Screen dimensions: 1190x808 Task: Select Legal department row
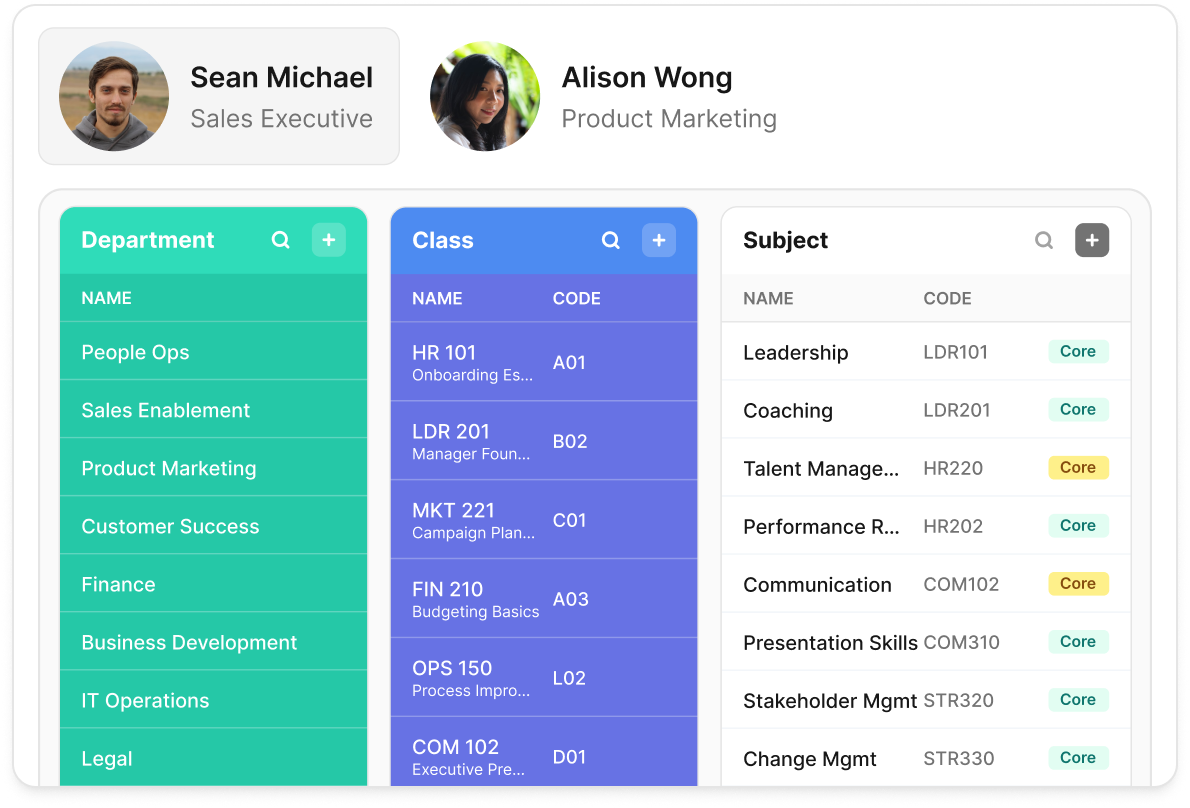[213, 757]
